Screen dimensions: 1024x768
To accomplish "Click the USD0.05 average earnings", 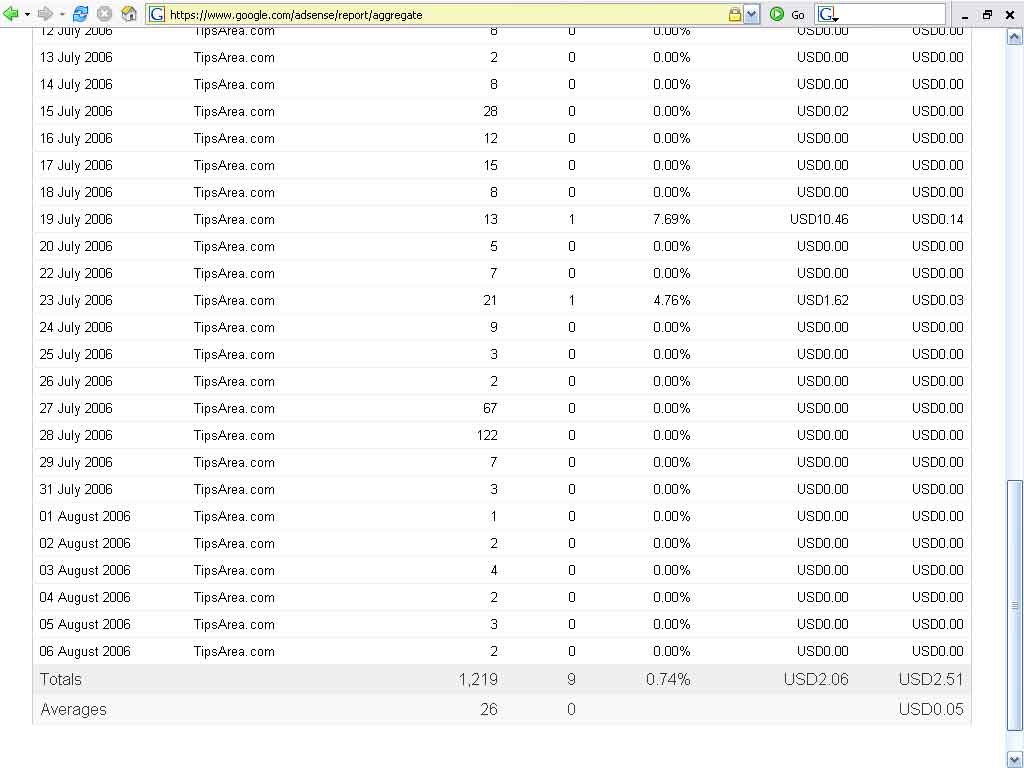I will tap(931, 709).
